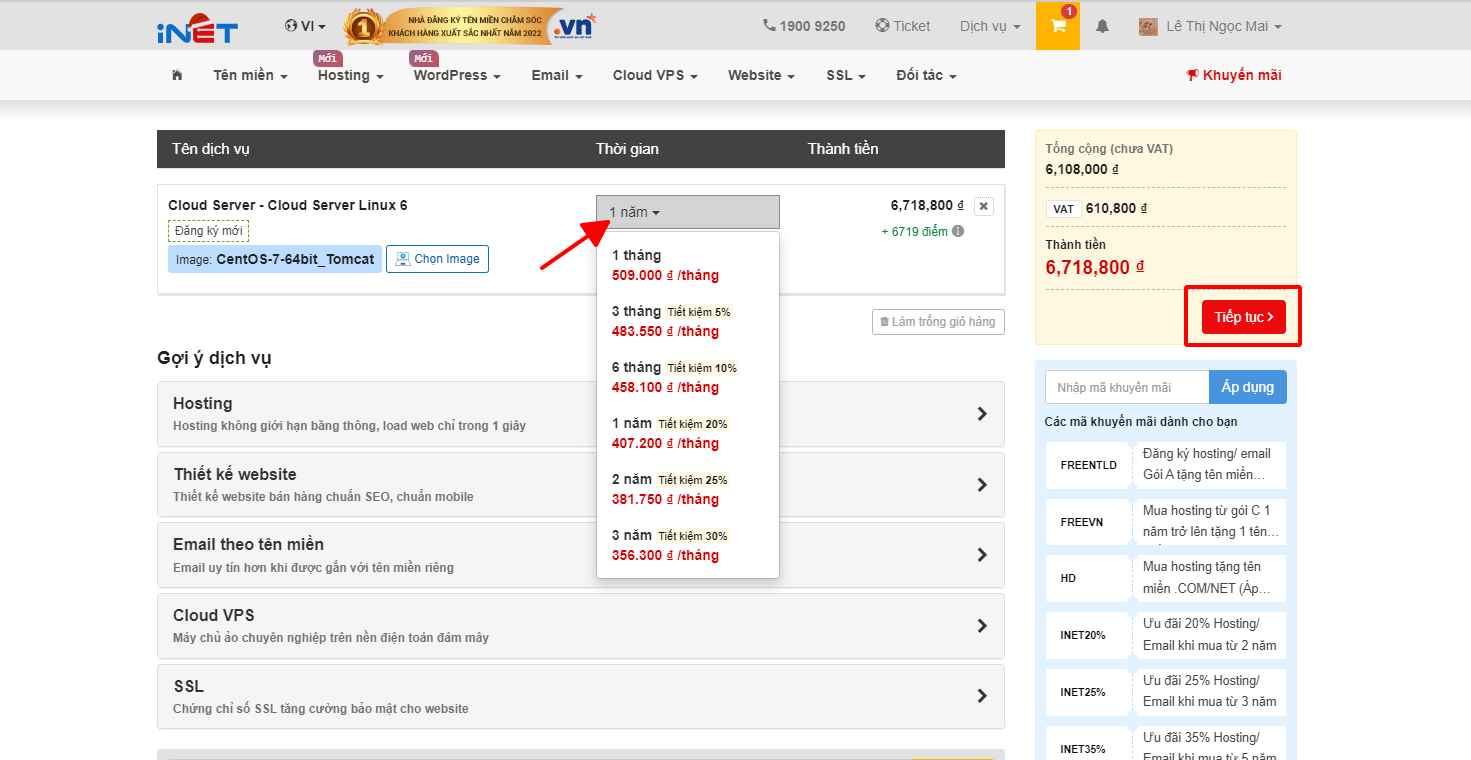Open the Ticket support link
Screen dimensions: 1471x760
(x=903, y=26)
